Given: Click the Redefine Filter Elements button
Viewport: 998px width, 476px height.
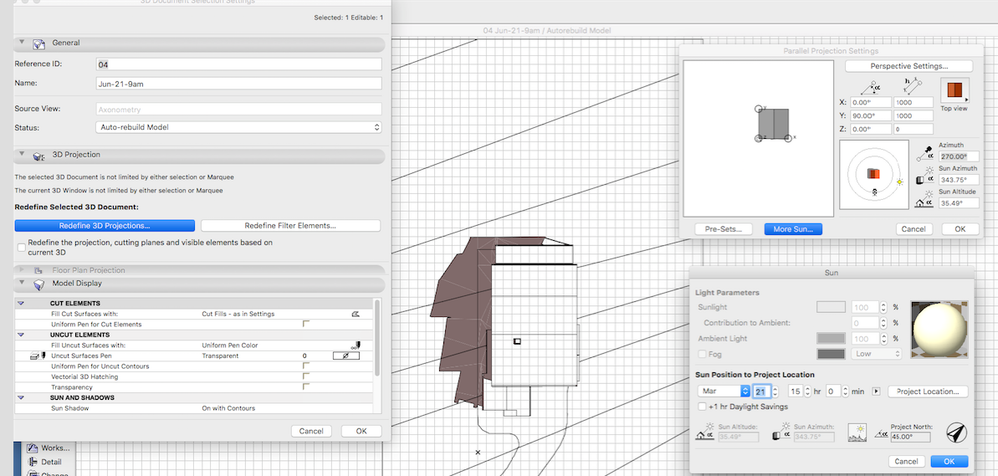Looking at the screenshot, I should 291,226.
